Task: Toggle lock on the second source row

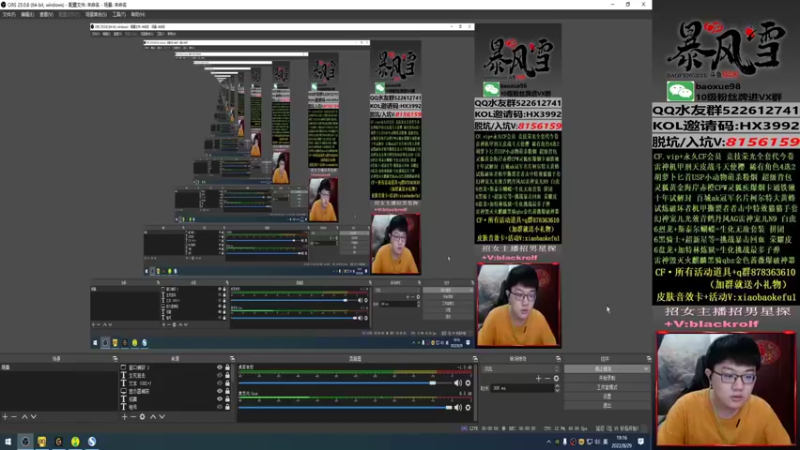Action: click(x=228, y=376)
